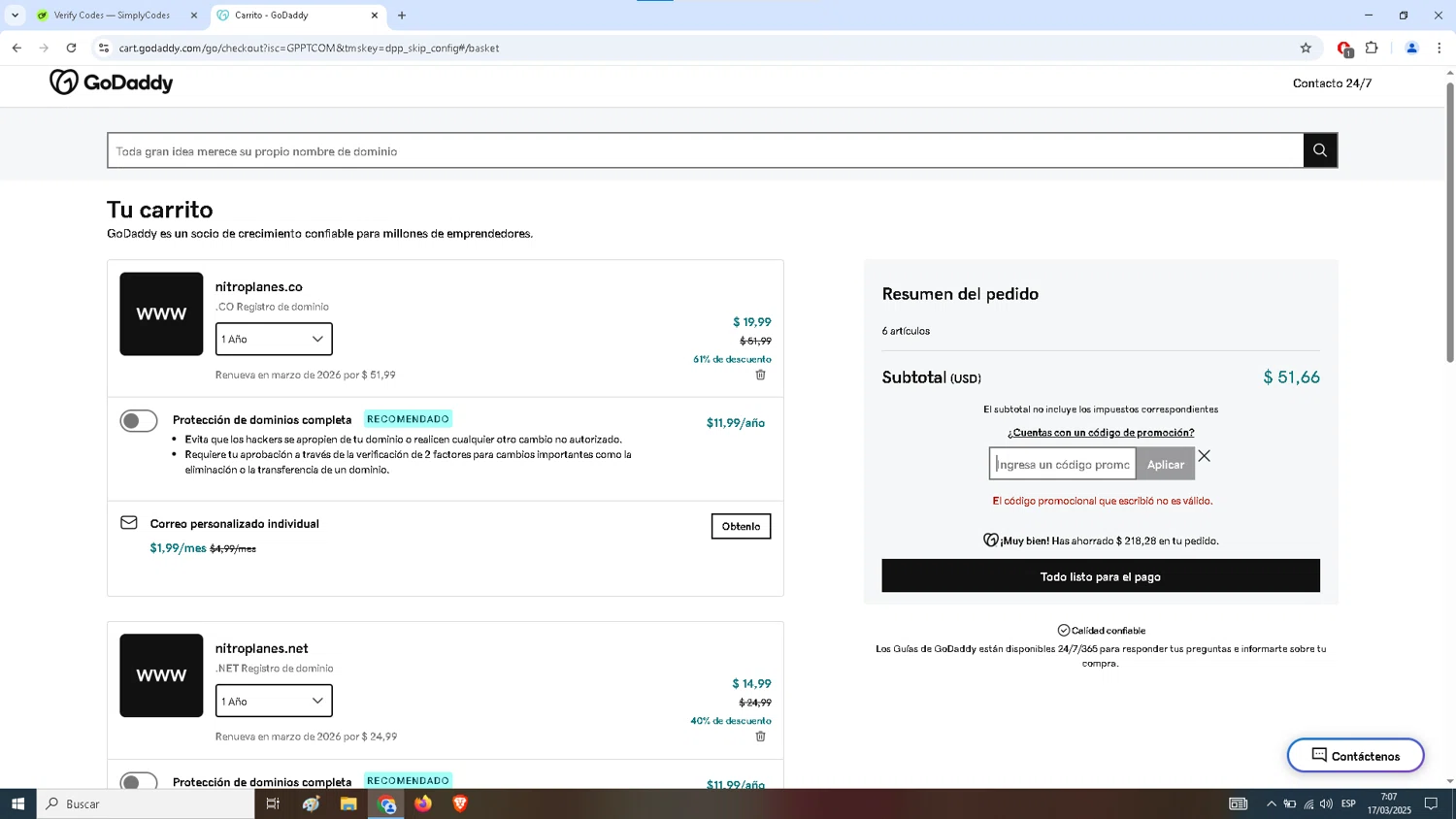
Task: Click the WWW thumbnail for nitroplanes.net
Action: (x=161, y=675)
